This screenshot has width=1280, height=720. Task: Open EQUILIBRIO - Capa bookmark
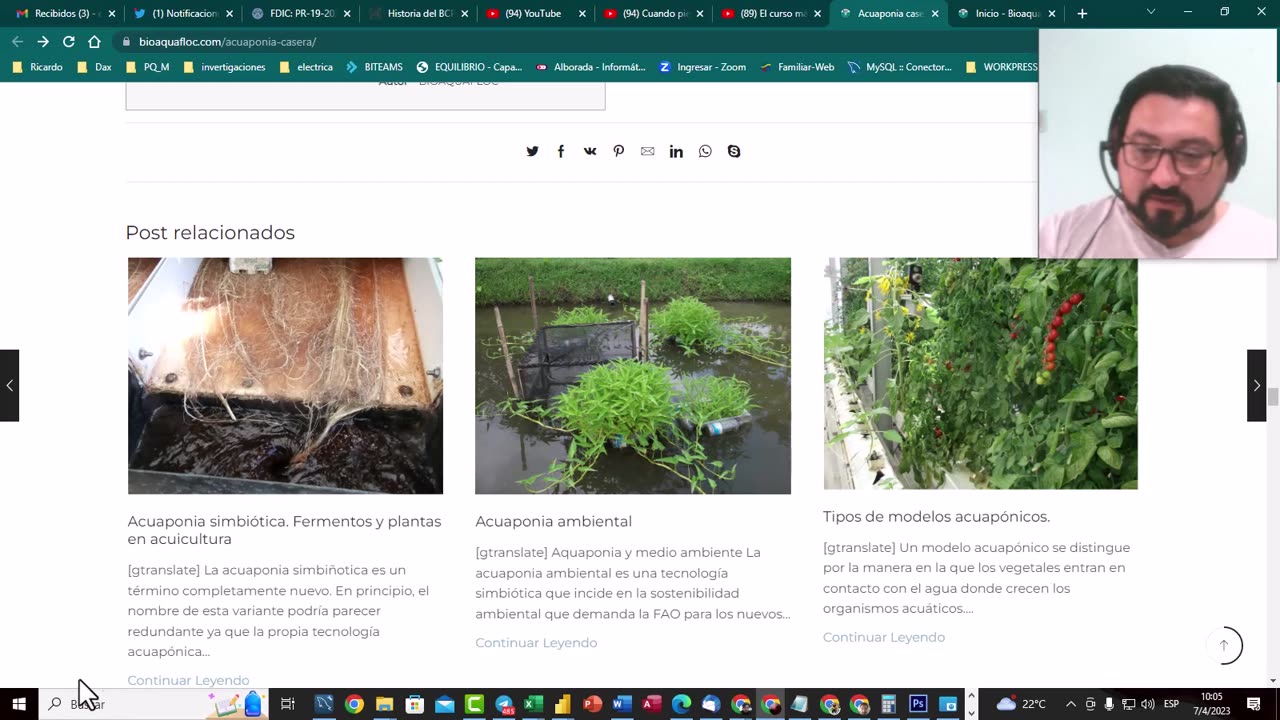[x=469, y=67]
